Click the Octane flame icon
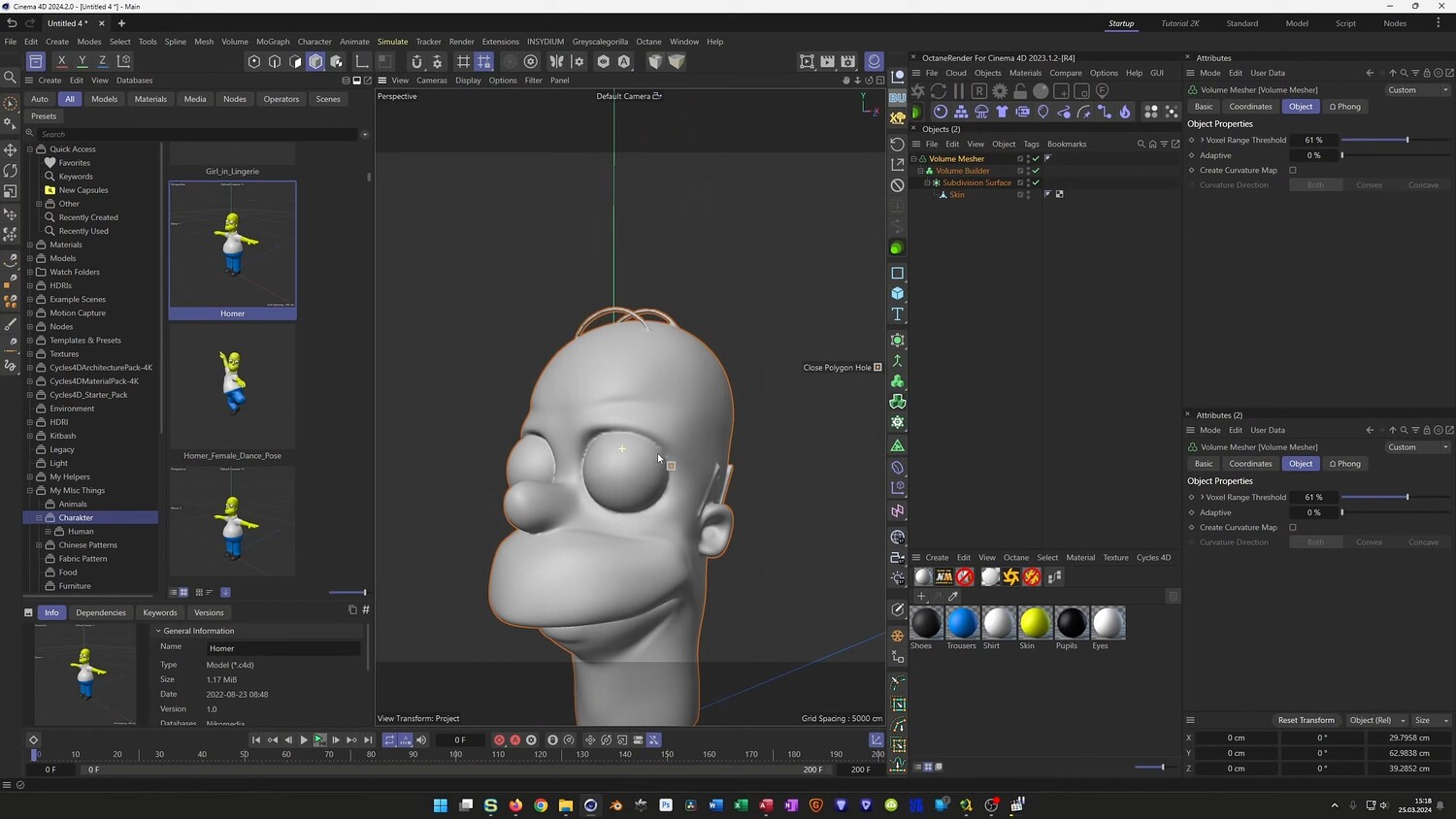Screen dimensions: 1456x819 (x=1125, y=112)
